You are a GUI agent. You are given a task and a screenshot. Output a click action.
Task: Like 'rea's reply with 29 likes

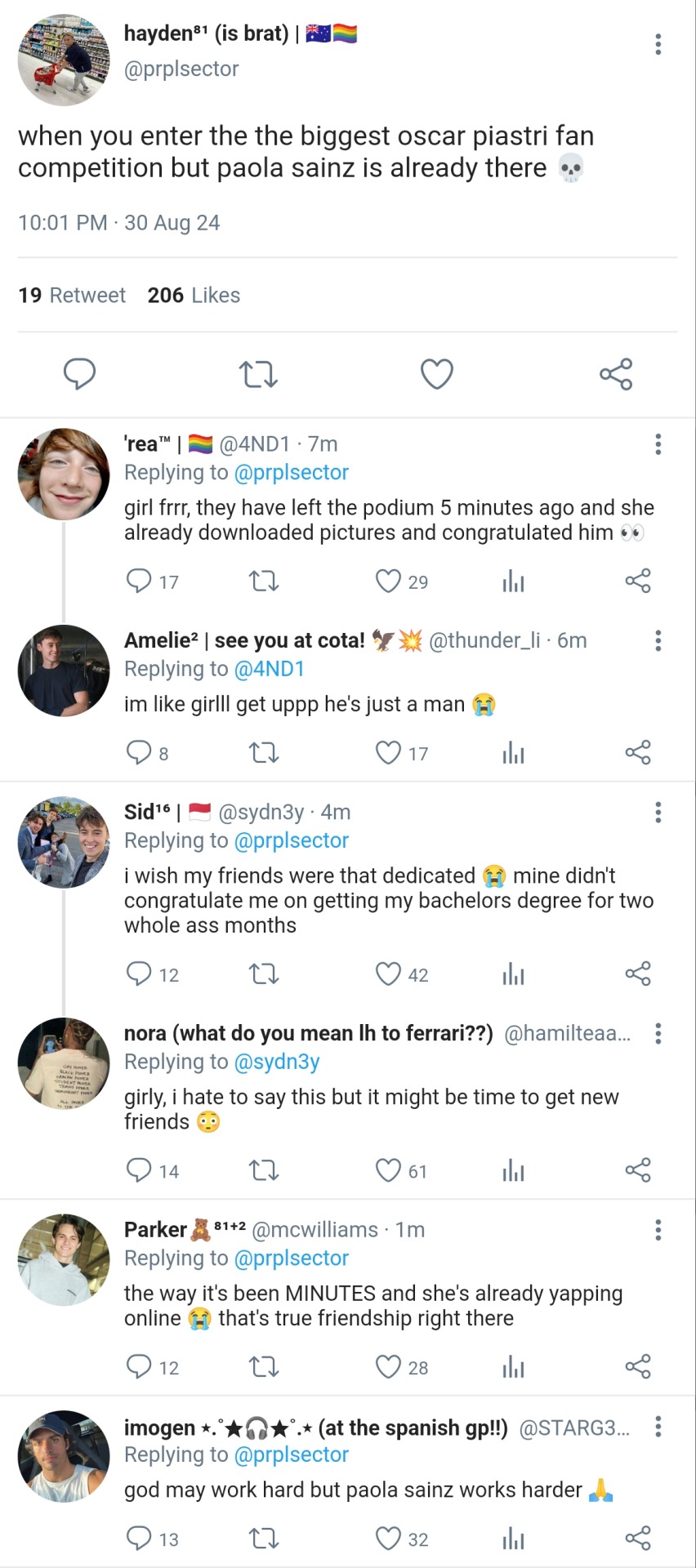pyautogui.click(x=388, y=581)
